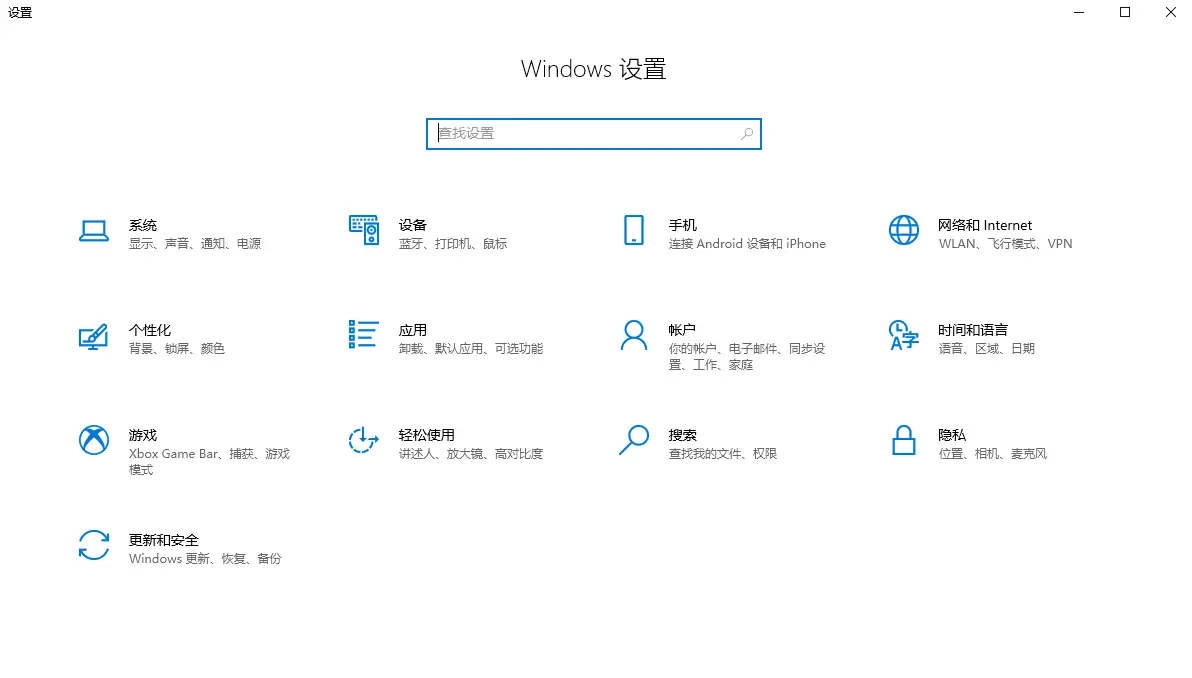Open the 设备 settings title

tap(413, 225)
